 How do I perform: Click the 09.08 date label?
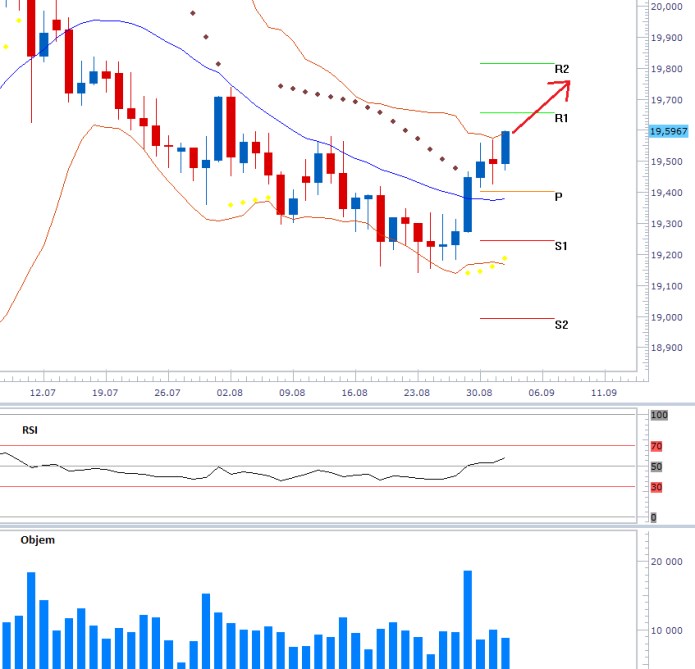[292, 393]
